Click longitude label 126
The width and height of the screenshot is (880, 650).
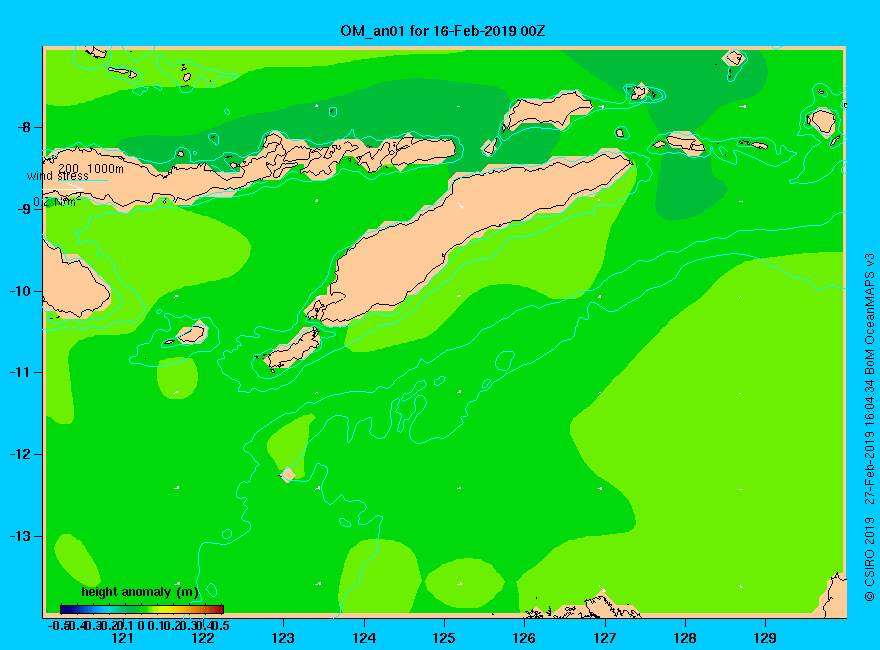[524, 638]
